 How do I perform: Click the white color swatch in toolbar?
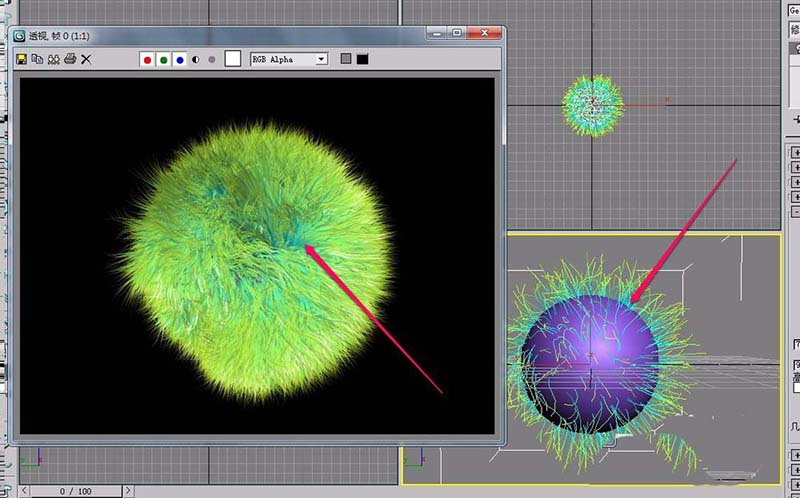(233, 60)
